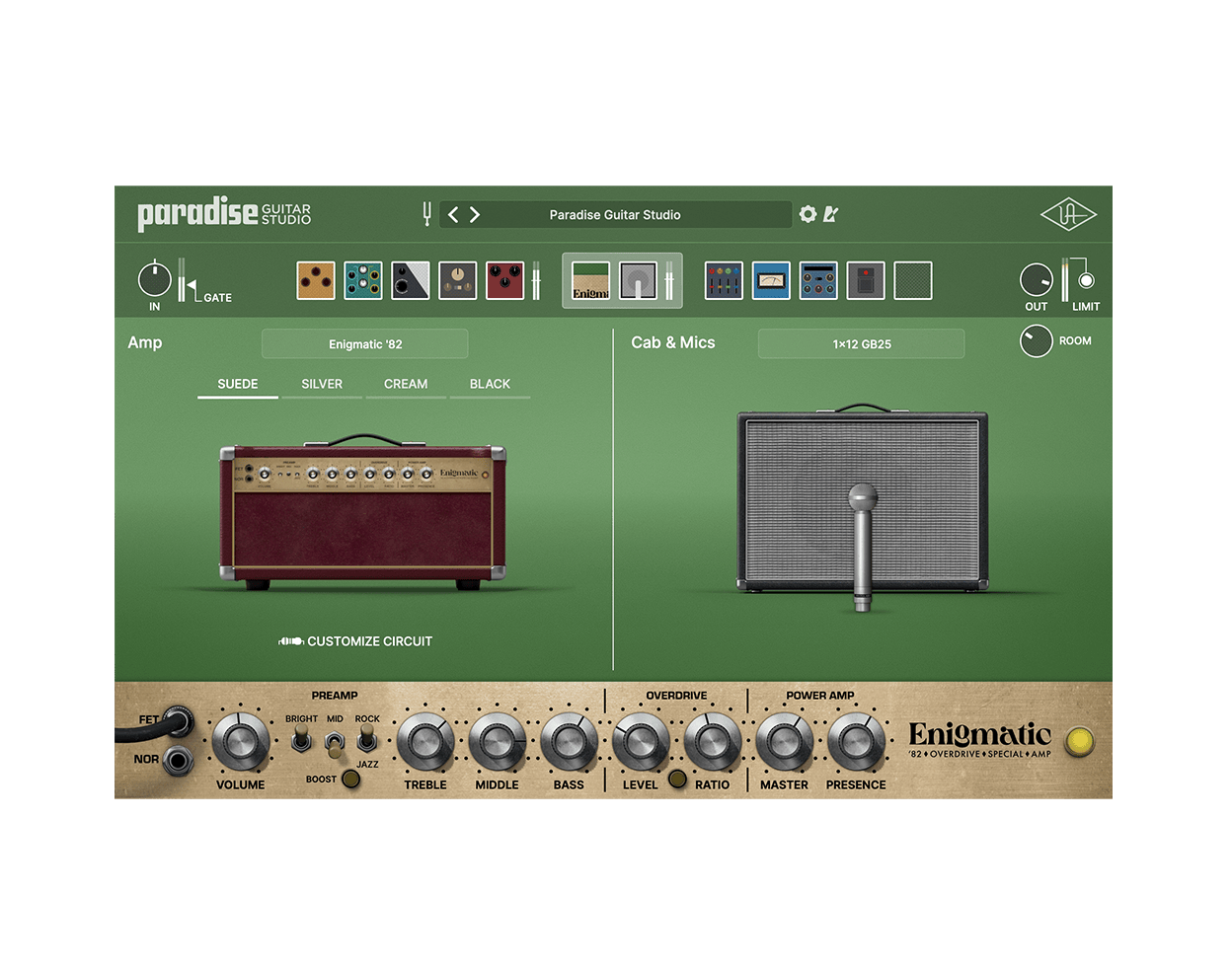Open the Enigmatic '82 amp selector

click(364, 343)
